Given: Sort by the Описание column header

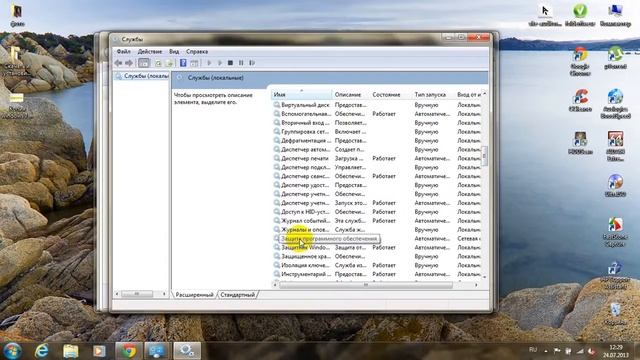Looking at the screenshot, I should point(351,94).
